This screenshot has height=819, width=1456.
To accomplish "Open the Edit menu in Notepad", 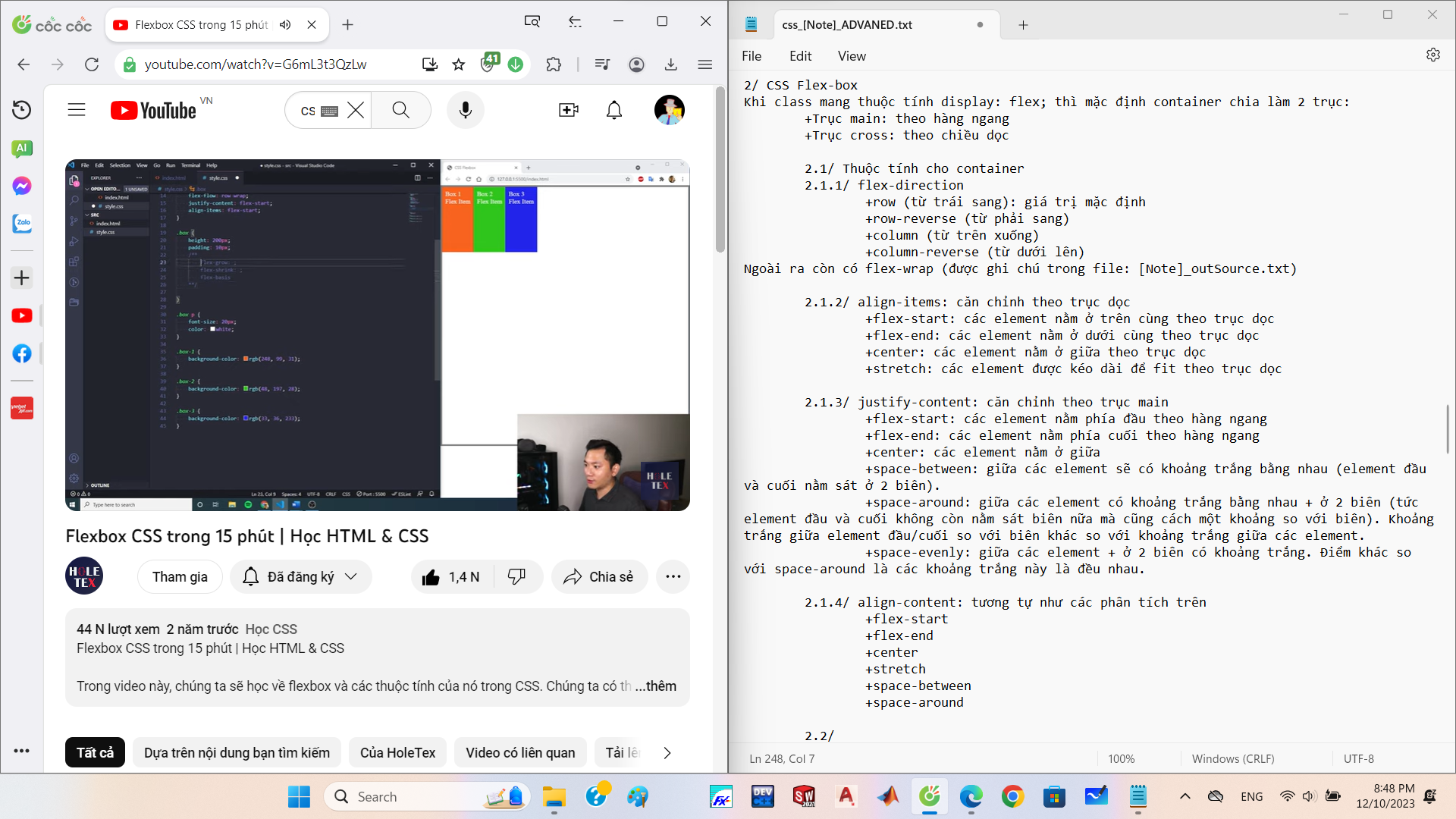I will pyautogui.click(x=800, y=56).
